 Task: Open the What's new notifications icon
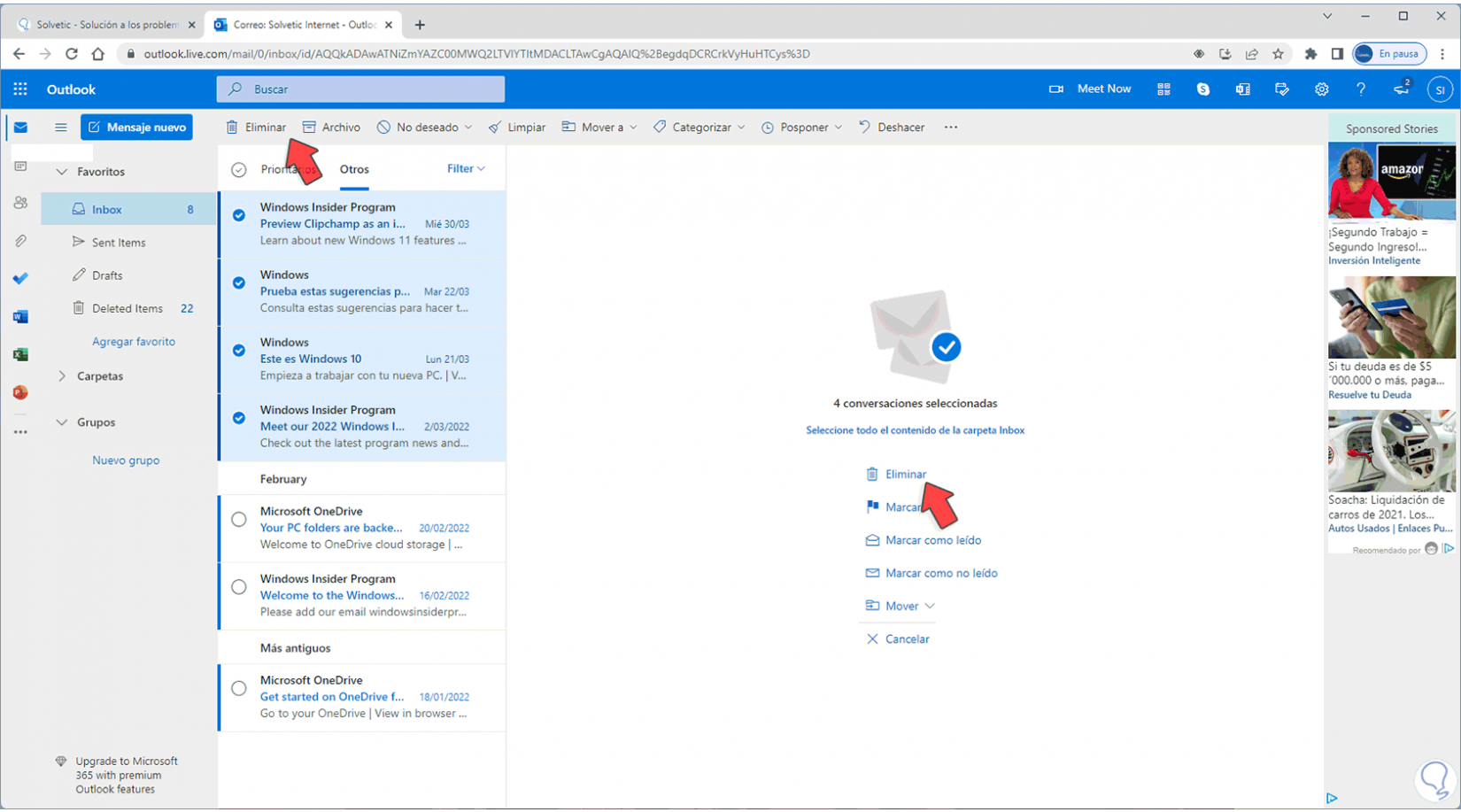[1401, 89]
